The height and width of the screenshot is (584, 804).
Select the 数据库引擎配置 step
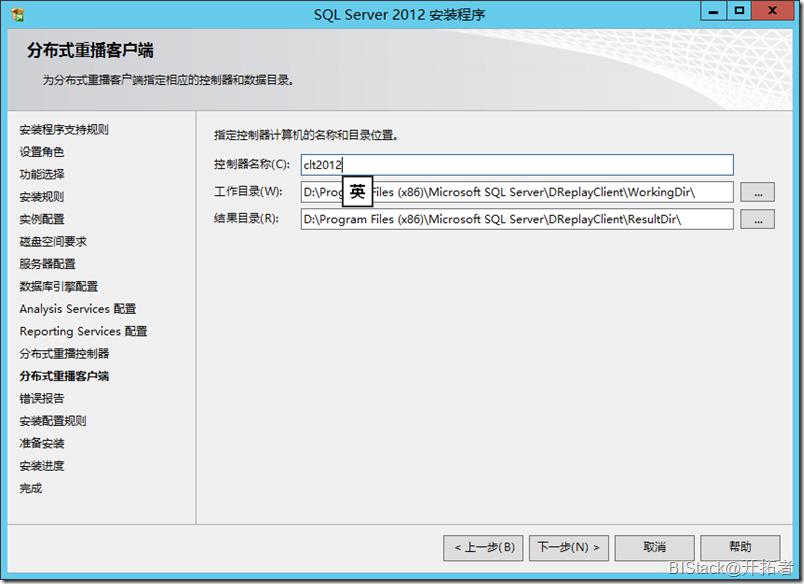[59, 286]
